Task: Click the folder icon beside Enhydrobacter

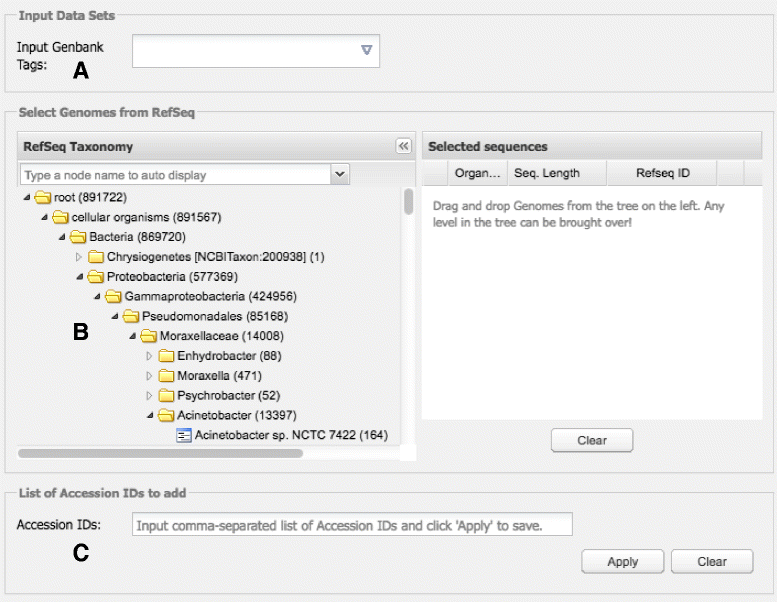Action: point(167,356)
